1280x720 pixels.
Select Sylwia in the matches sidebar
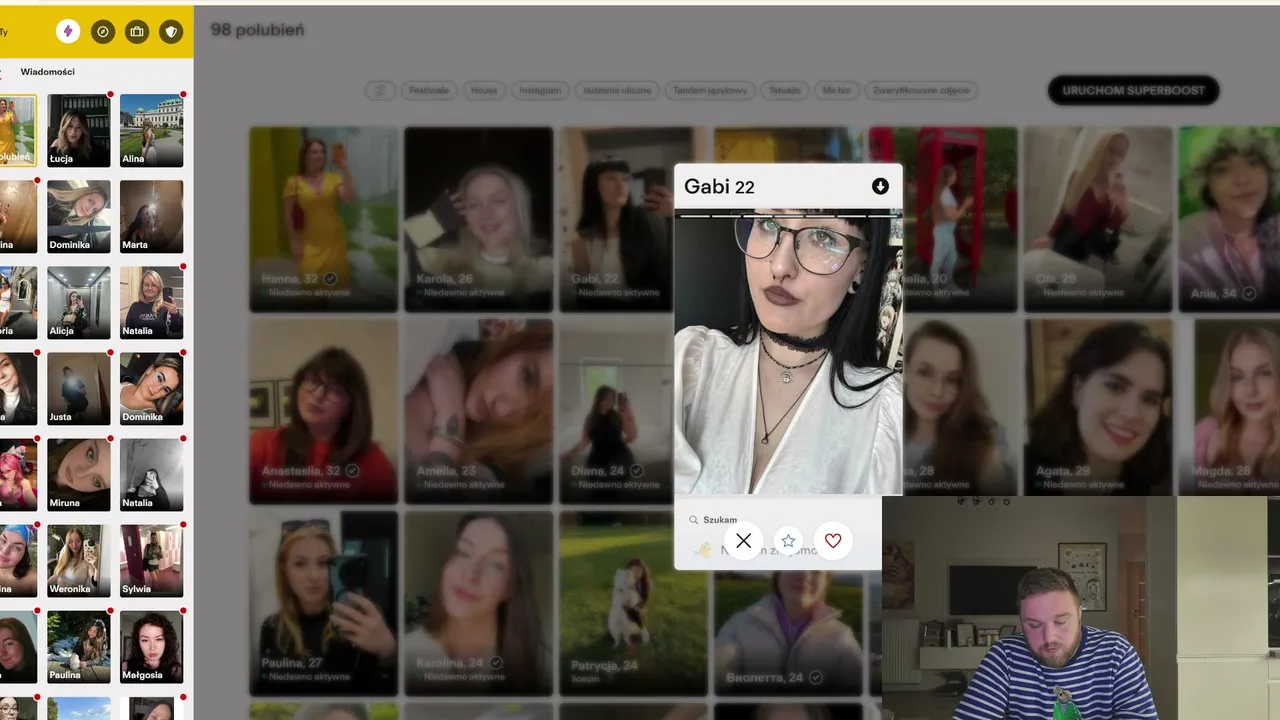152,560
